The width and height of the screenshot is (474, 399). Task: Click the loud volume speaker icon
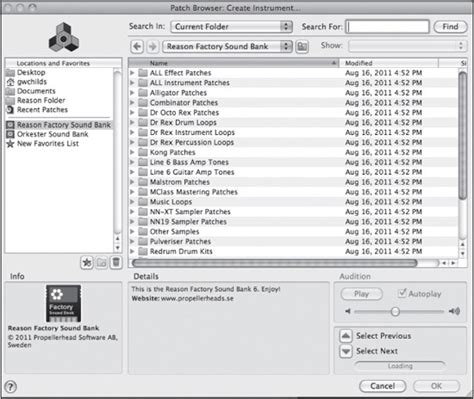coord(454,311)
